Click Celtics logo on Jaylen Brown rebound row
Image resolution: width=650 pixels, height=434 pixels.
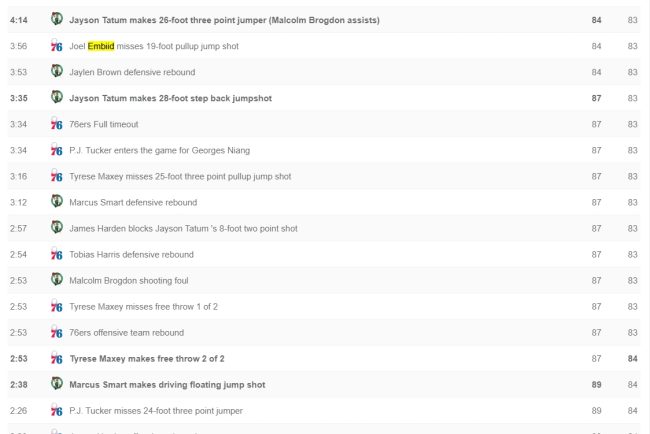(x=56, y=72)
